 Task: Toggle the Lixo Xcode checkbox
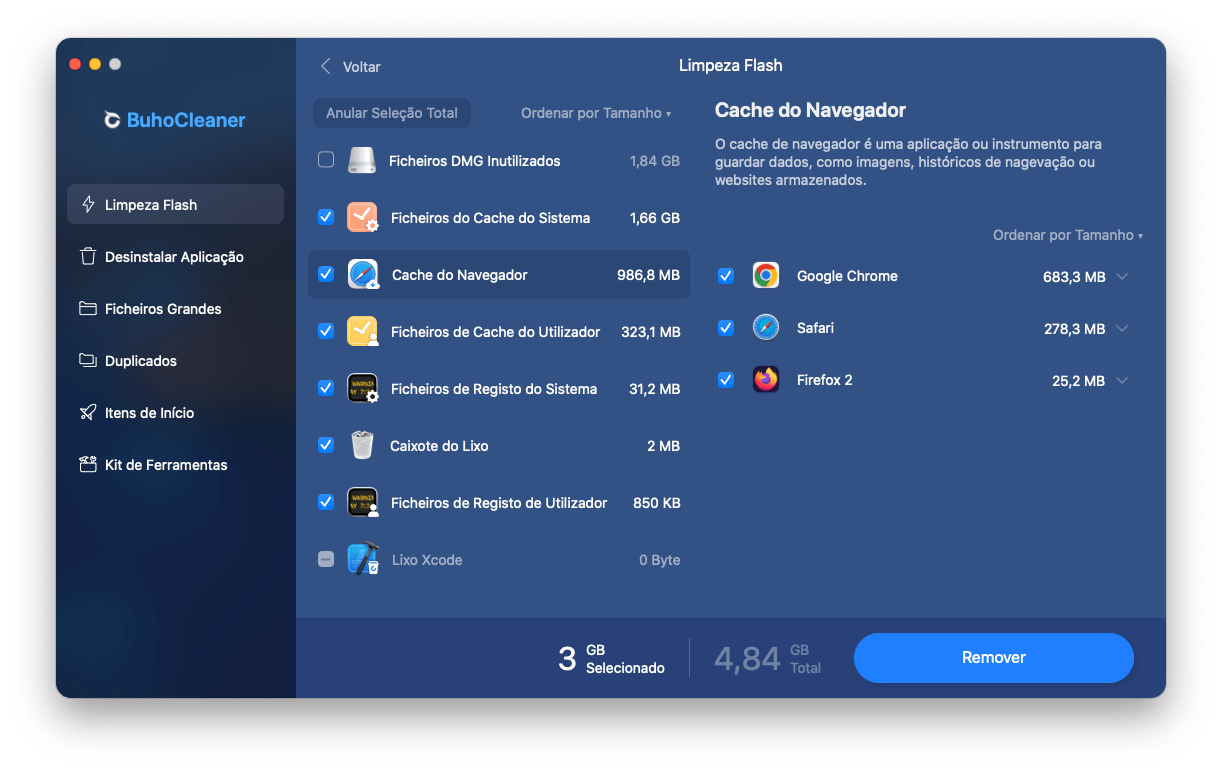[x=326, y=559]
